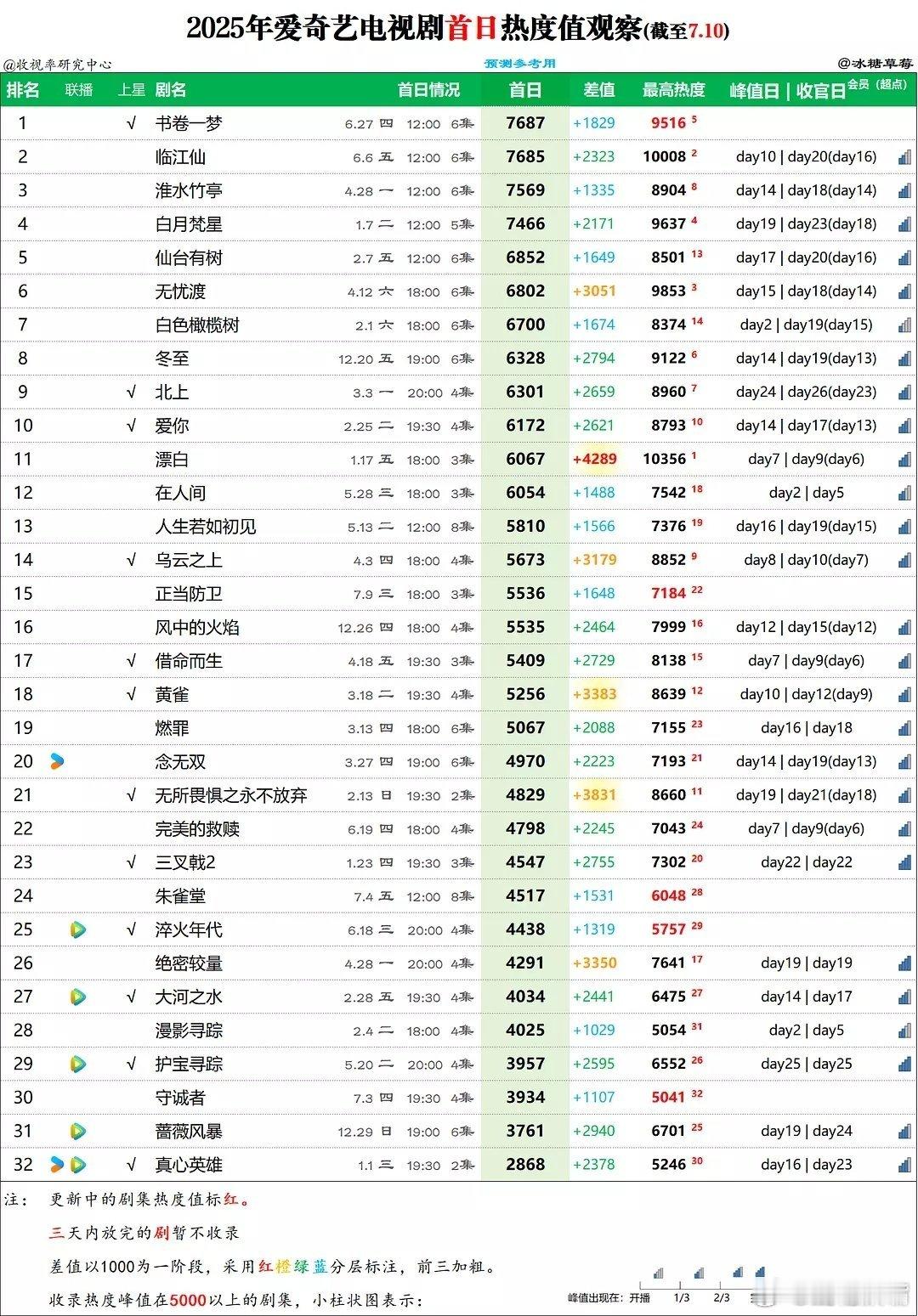Click the bar chart icon in 北上 row
Screen dimensions: 918x1316
[904, 393]
